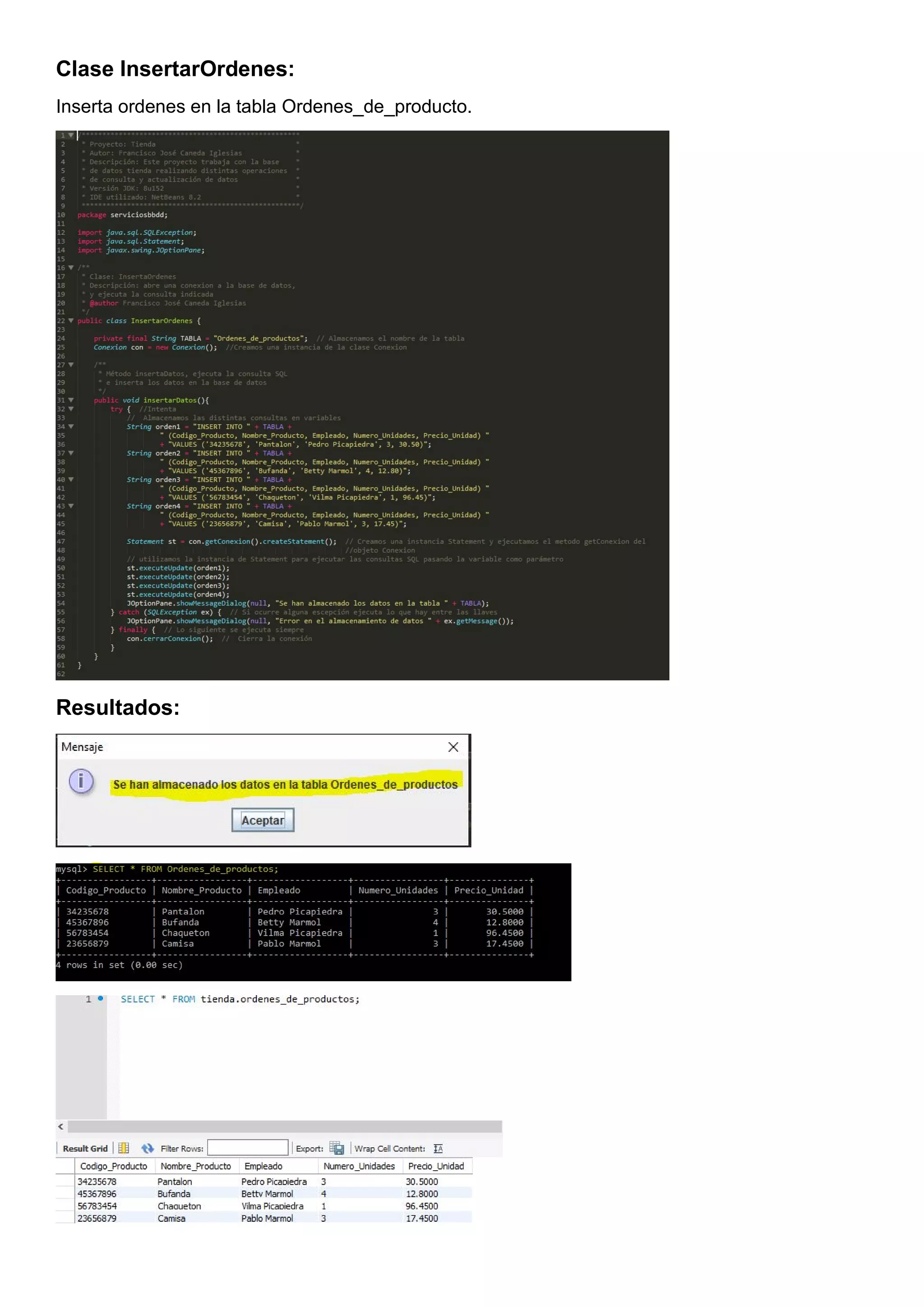This screenshot has width=924, height=1307.
Task: Collapse the class InsertarOrdenes fold at line 22
Action: click(x=71, y=320)
